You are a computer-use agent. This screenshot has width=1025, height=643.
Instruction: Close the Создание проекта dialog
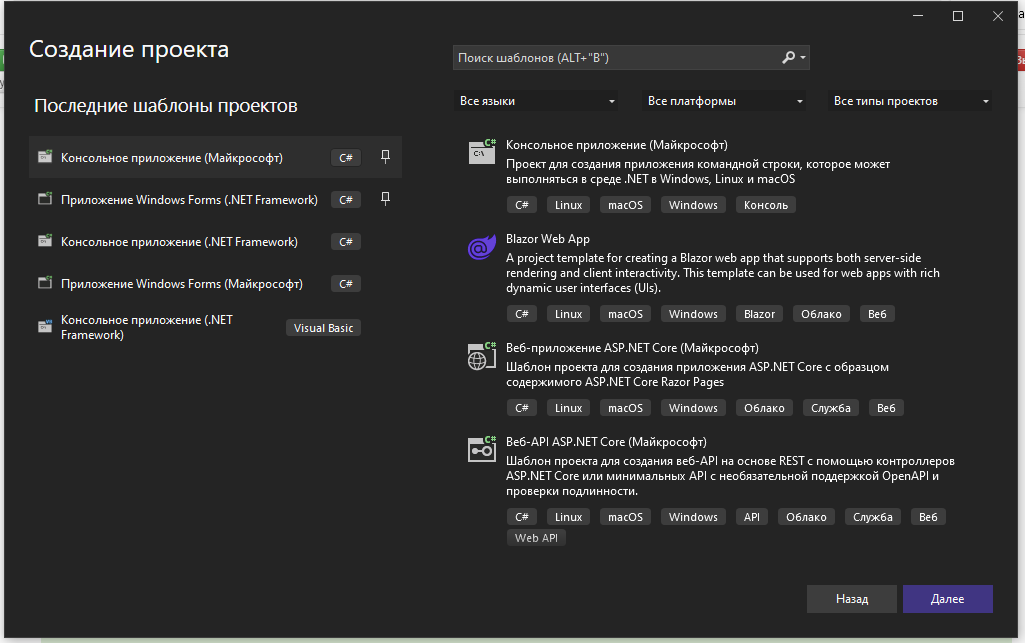click(x=998, y=16)
